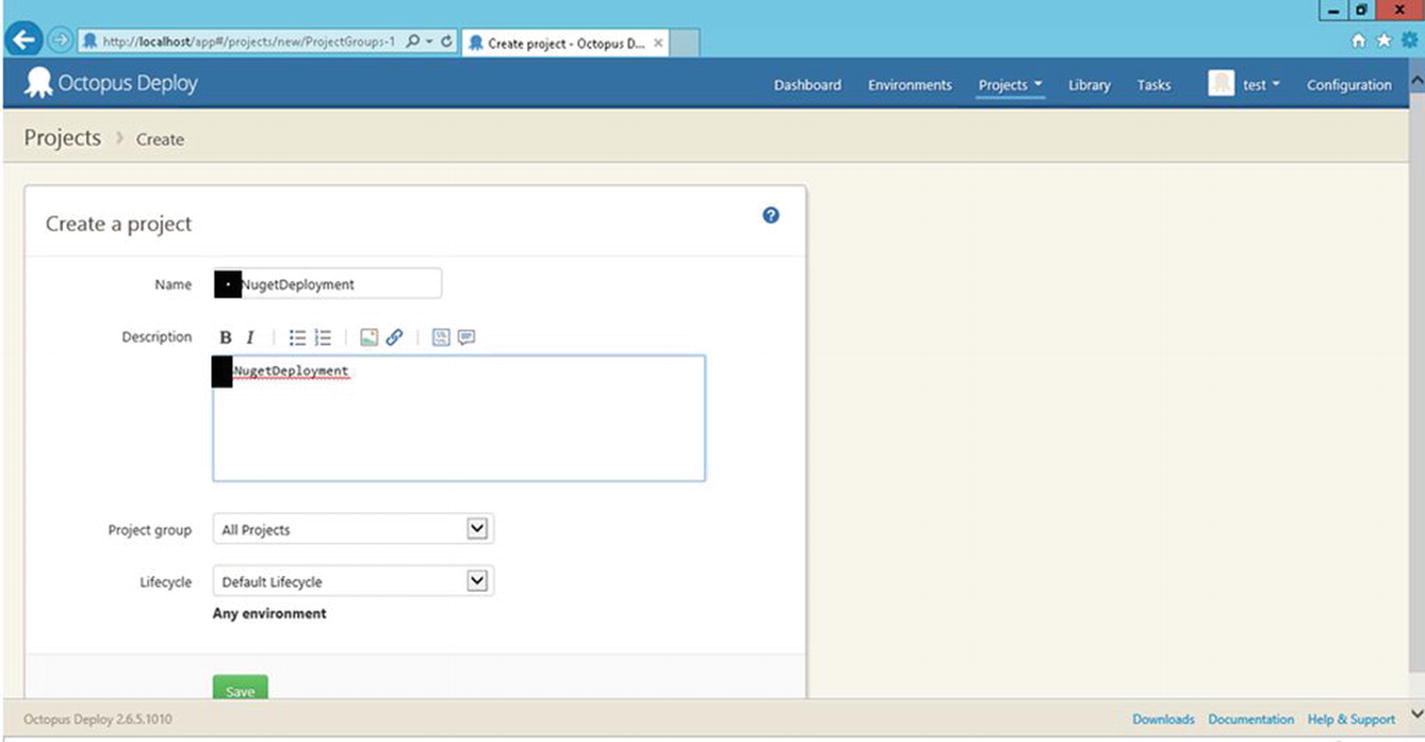Viewport: 1425px width, 742px height.
Task: Click the insert image icon
Action: [369, 338]
